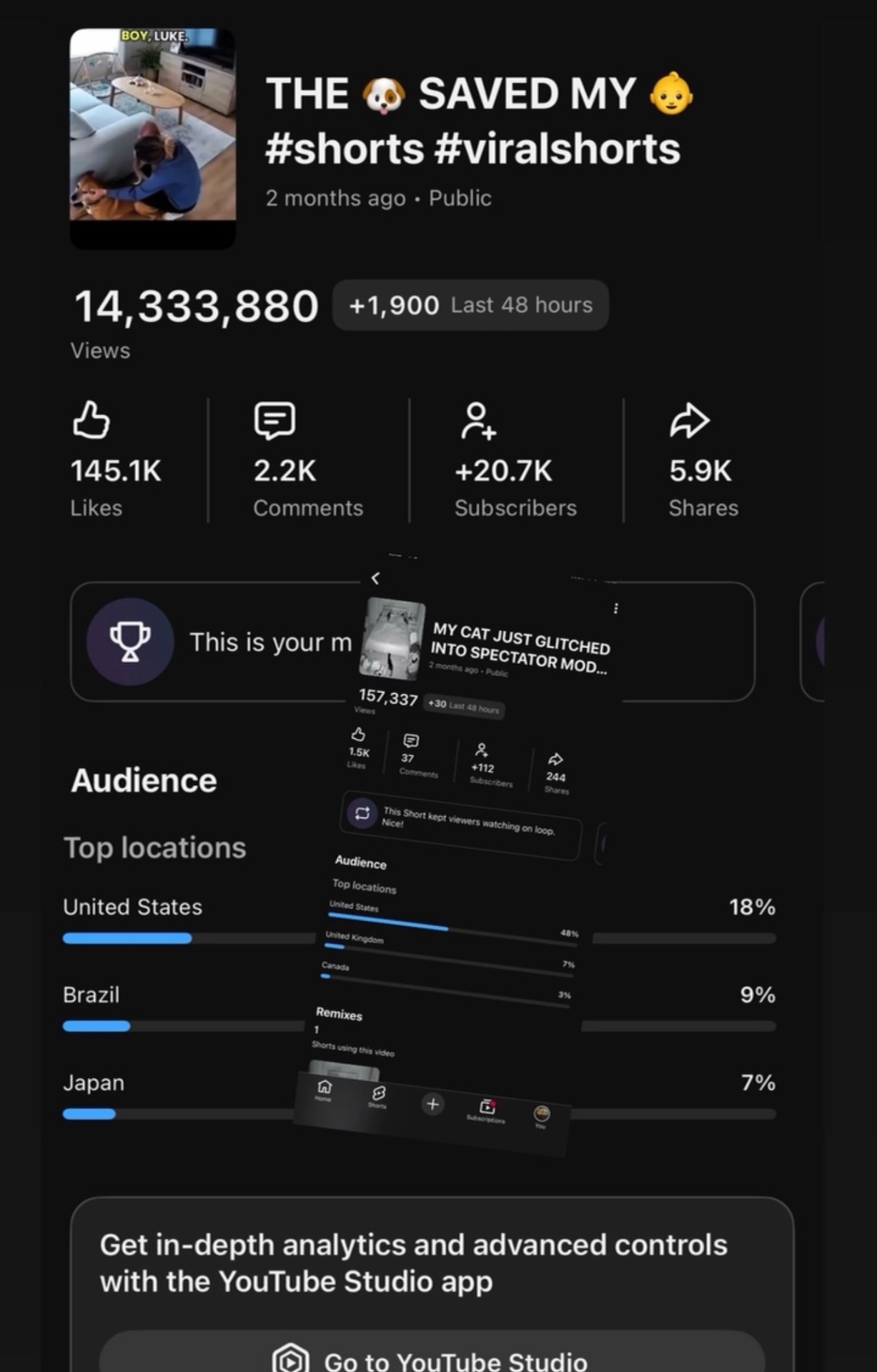Tap 'Shorts using this video' text in overlay
Image resolution: width=877 pixels, height=1372 pixels.
click(x=352, y=1048)
